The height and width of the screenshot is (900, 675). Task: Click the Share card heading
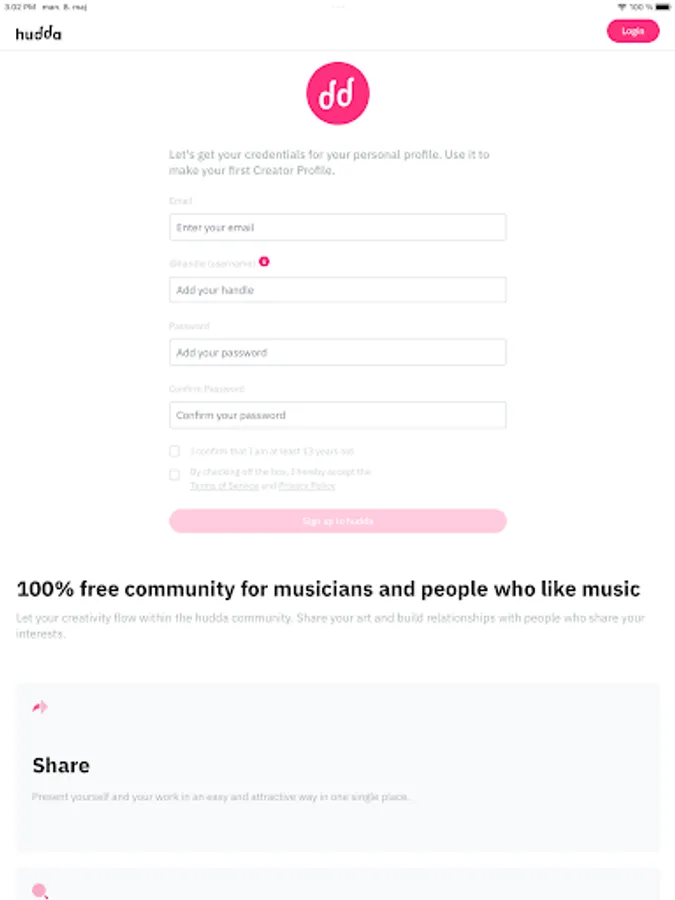click(61, 765)
